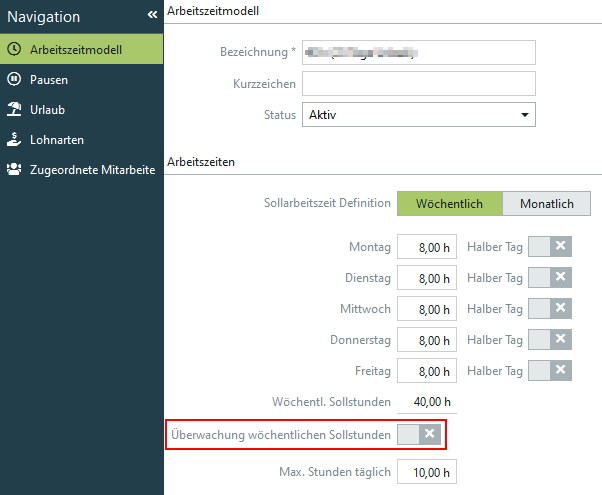Enable Überwachung wöchentlichen Sollstunden toggle
This screenshot has width=602, height=495.
pos(418,434)
